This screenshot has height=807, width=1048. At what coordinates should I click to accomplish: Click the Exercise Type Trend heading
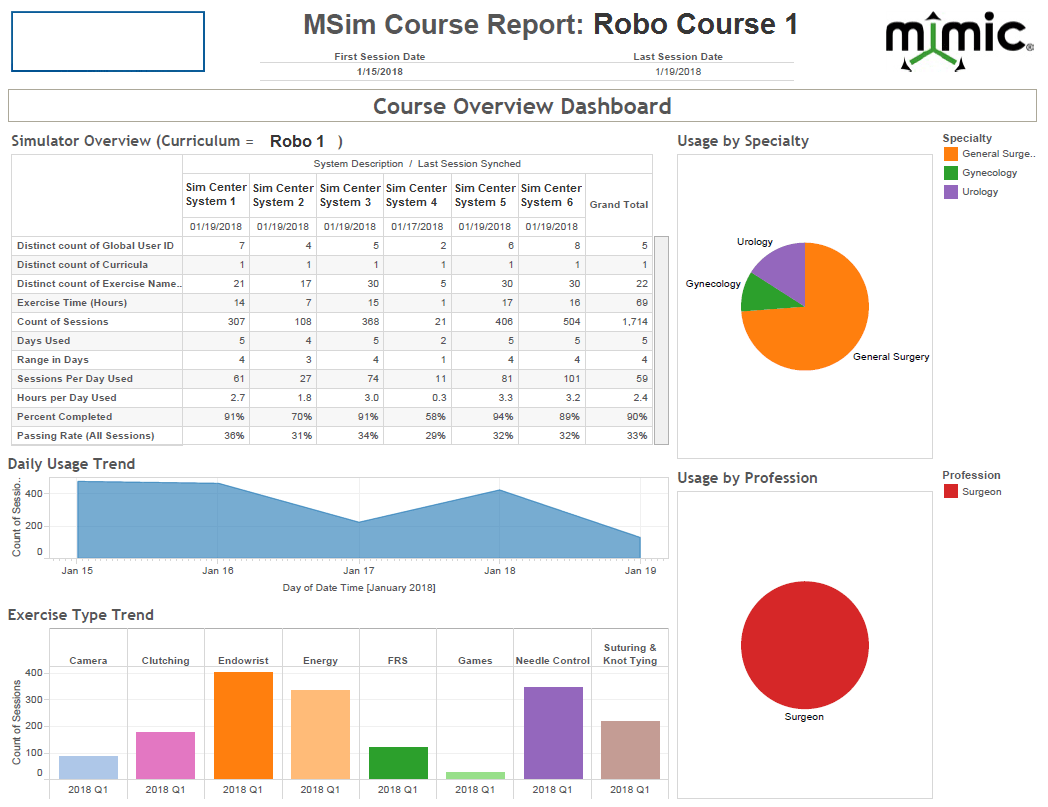81,615
